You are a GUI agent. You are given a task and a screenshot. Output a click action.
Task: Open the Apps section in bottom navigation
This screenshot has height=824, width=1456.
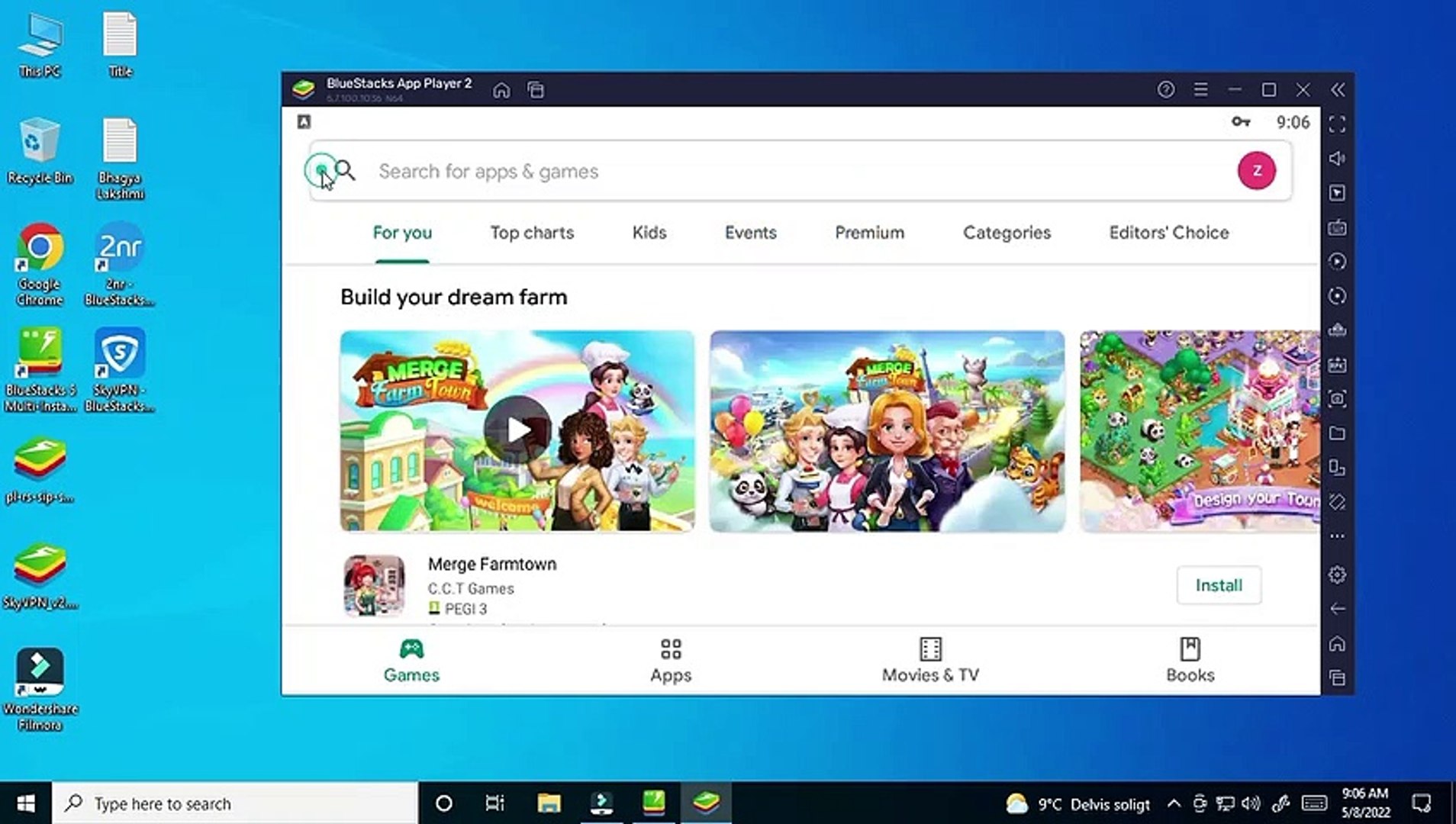(671, 661)
